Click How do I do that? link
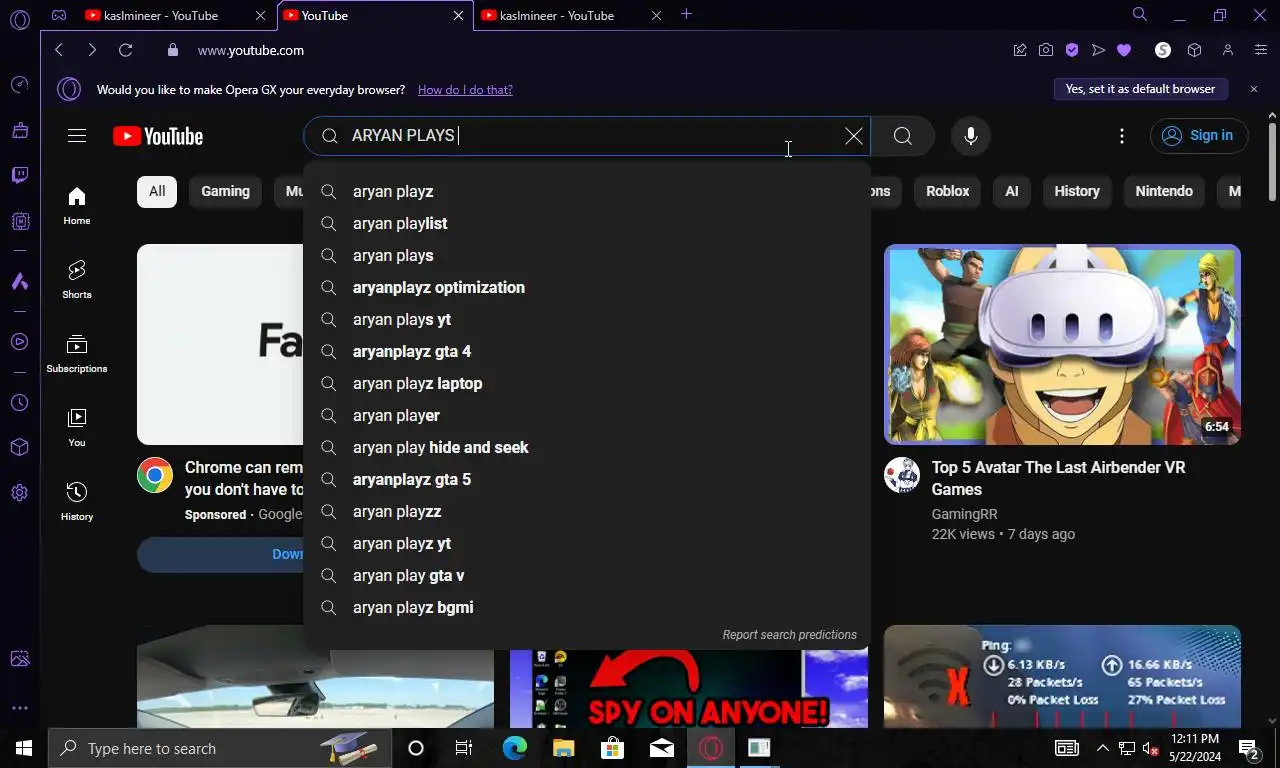 point(465,90)
